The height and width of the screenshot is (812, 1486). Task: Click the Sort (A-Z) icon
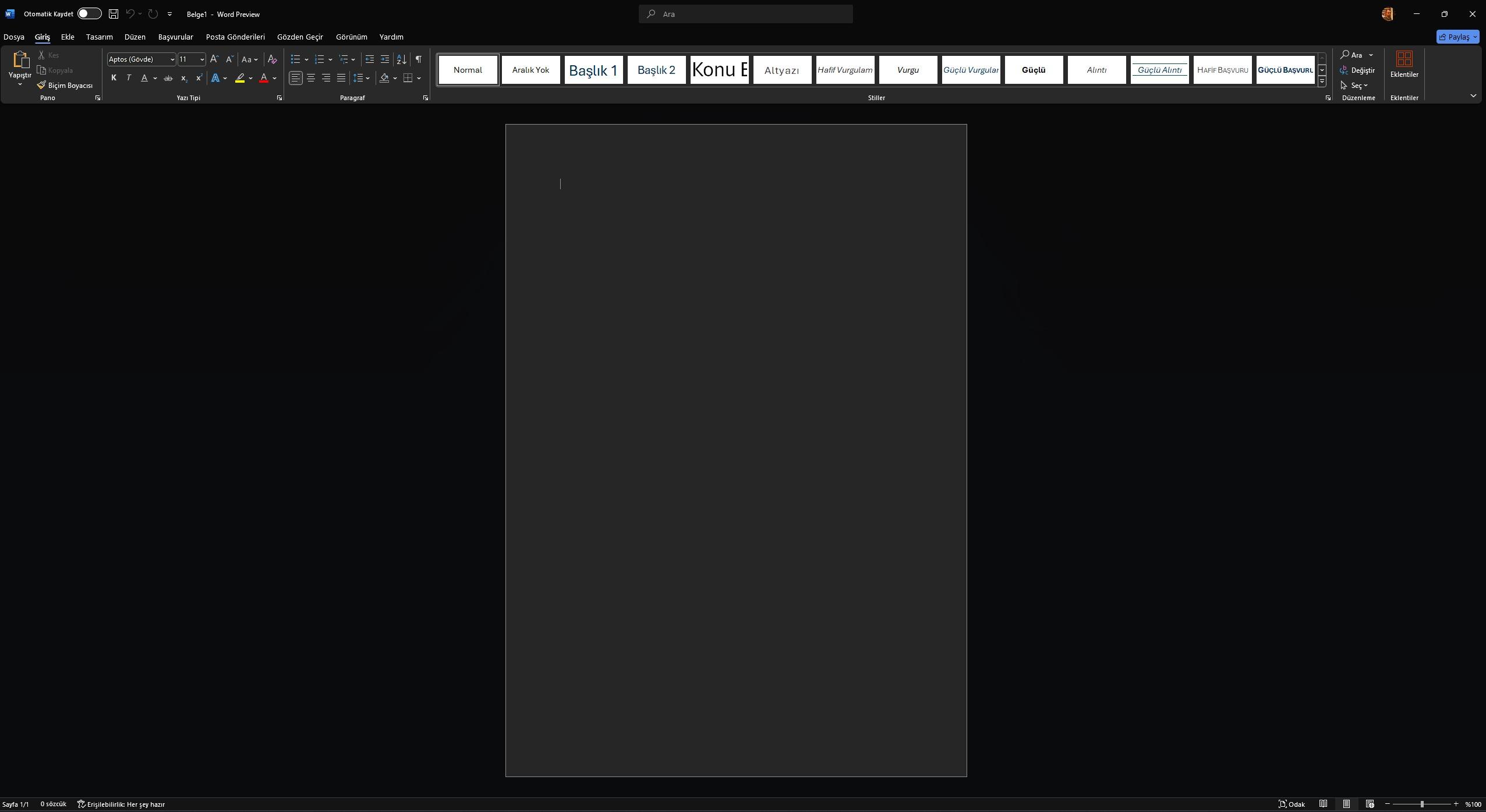[x=401, y=59]
